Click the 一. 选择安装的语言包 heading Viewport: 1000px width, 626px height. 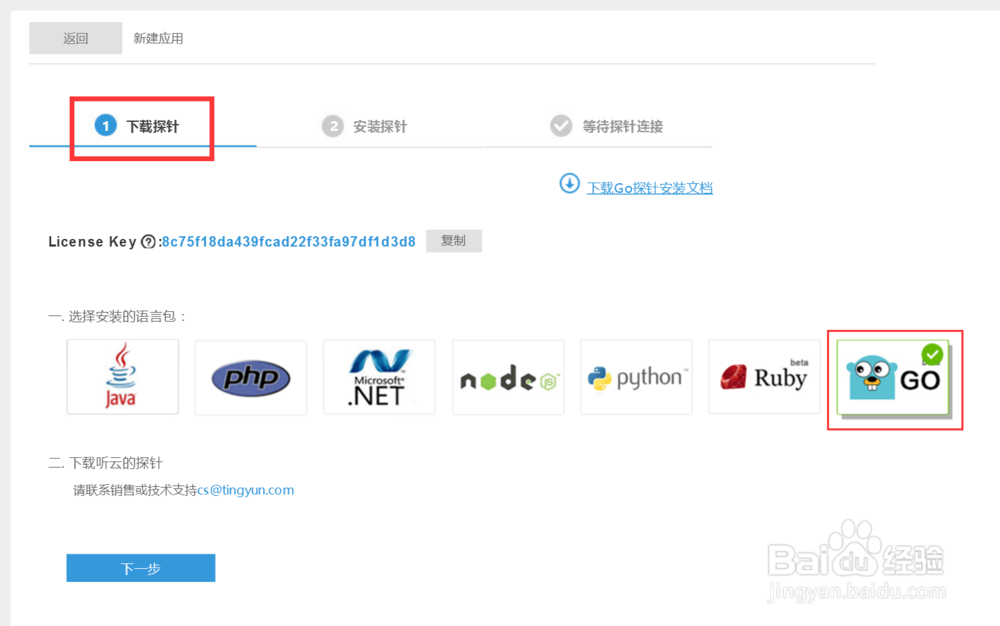tap(117, 317)
